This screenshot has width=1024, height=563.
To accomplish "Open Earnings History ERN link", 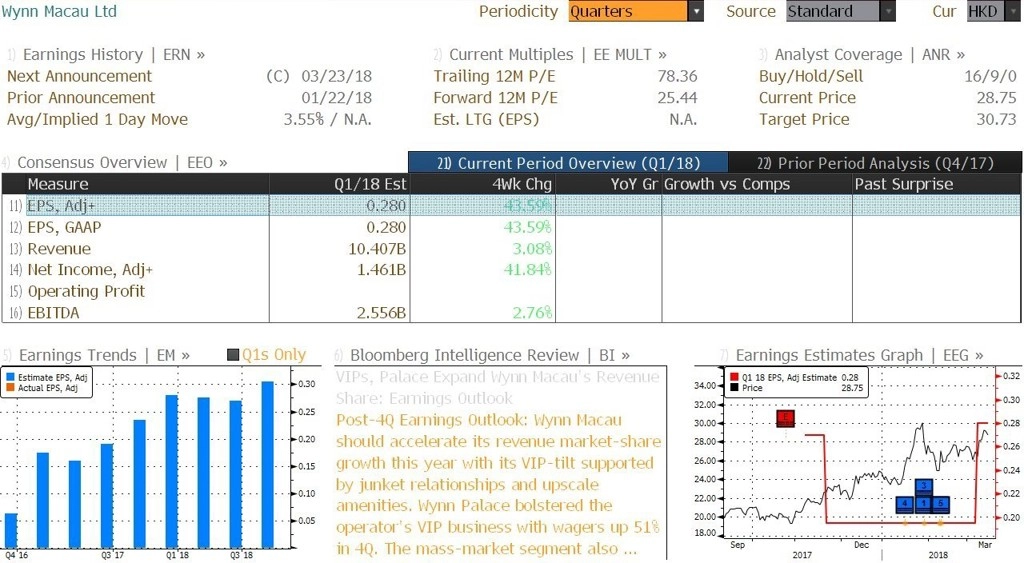I will pyautogui.click(x=114, y=54).
